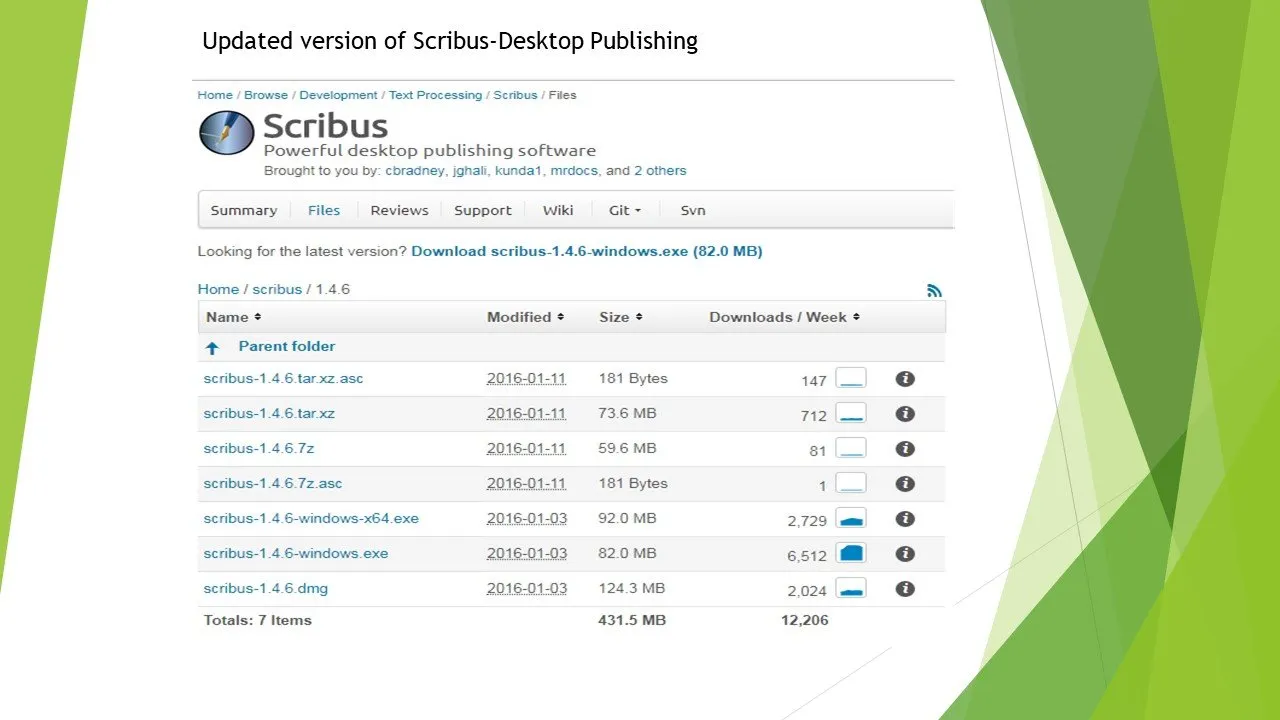
Task: Open contributor jghali's profile link
Action: pos(470,171)
